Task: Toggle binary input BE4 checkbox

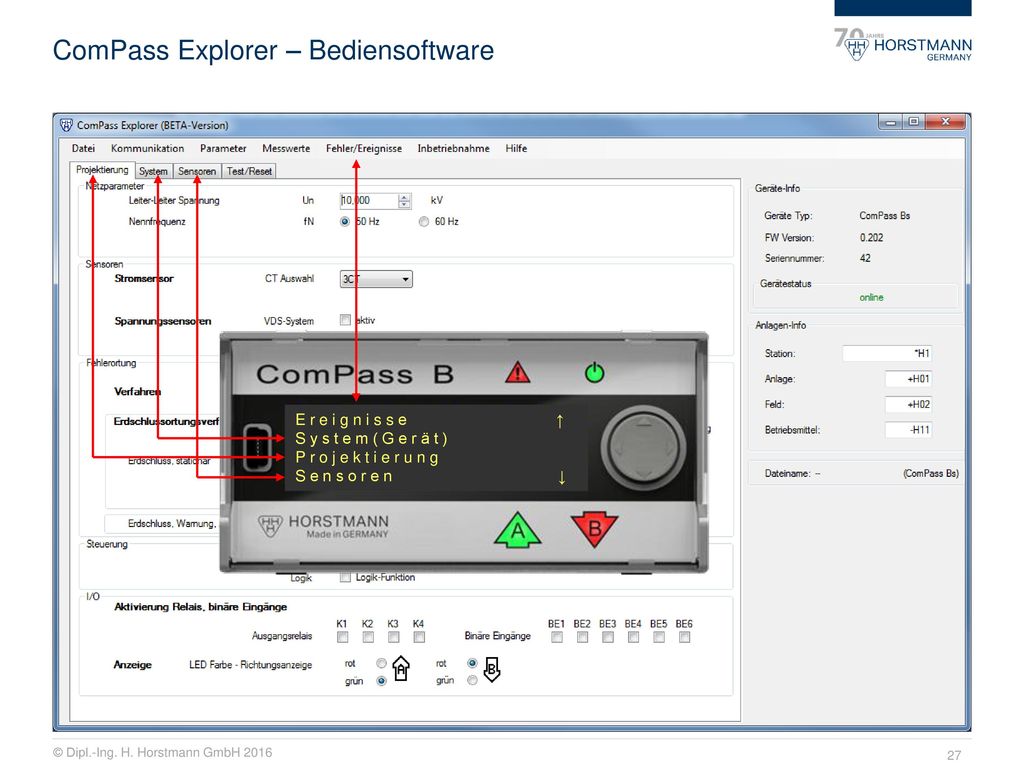Action: [x=633, y=637]
